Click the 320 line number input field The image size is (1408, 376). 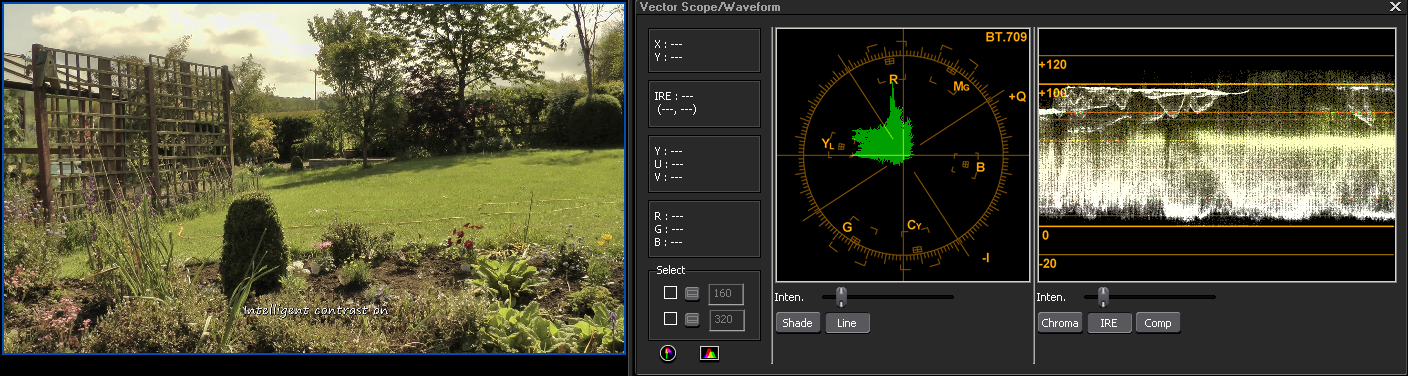click(x=726, y=320)
